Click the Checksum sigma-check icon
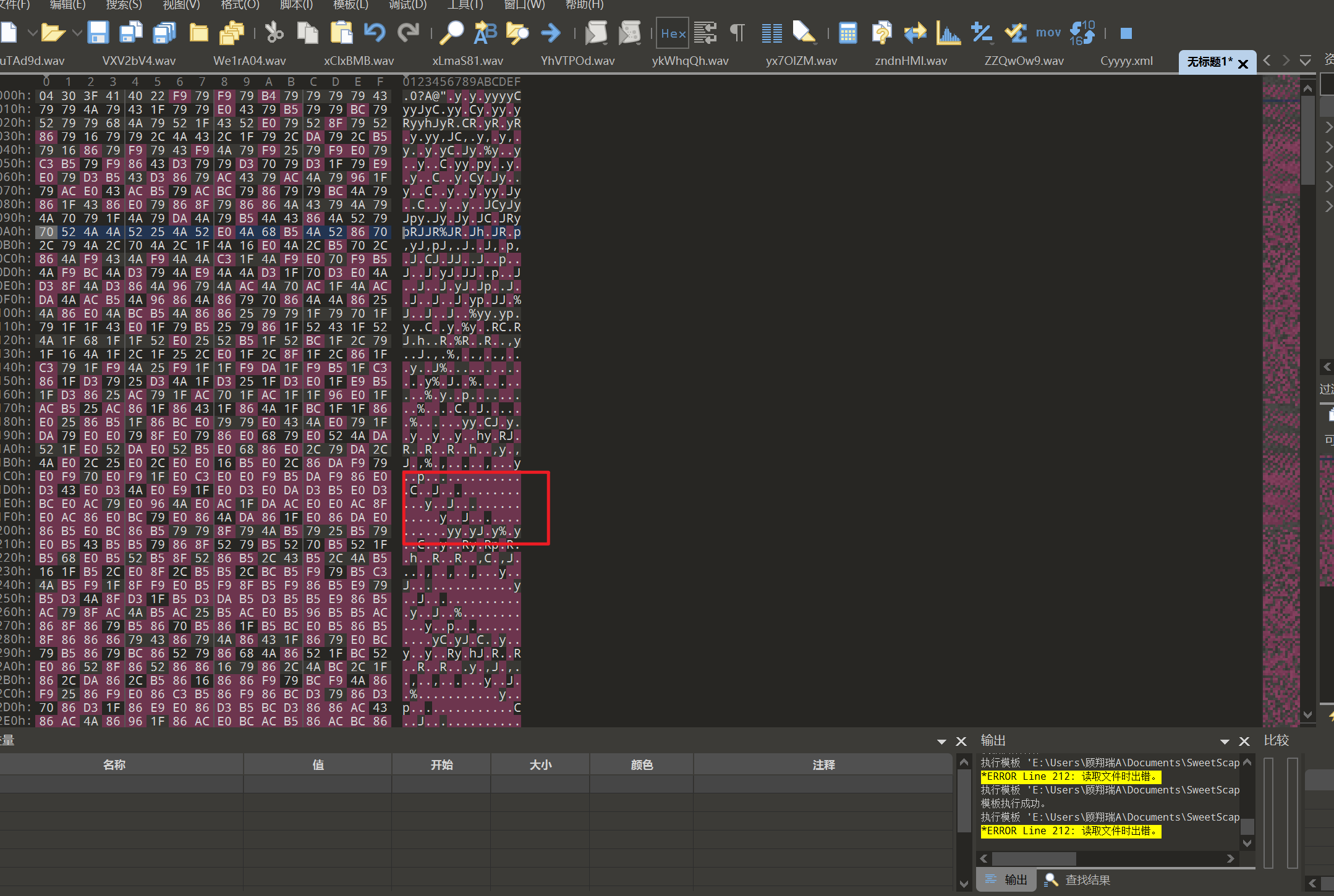1334x896 pixels. click(x=1015, y=32)
